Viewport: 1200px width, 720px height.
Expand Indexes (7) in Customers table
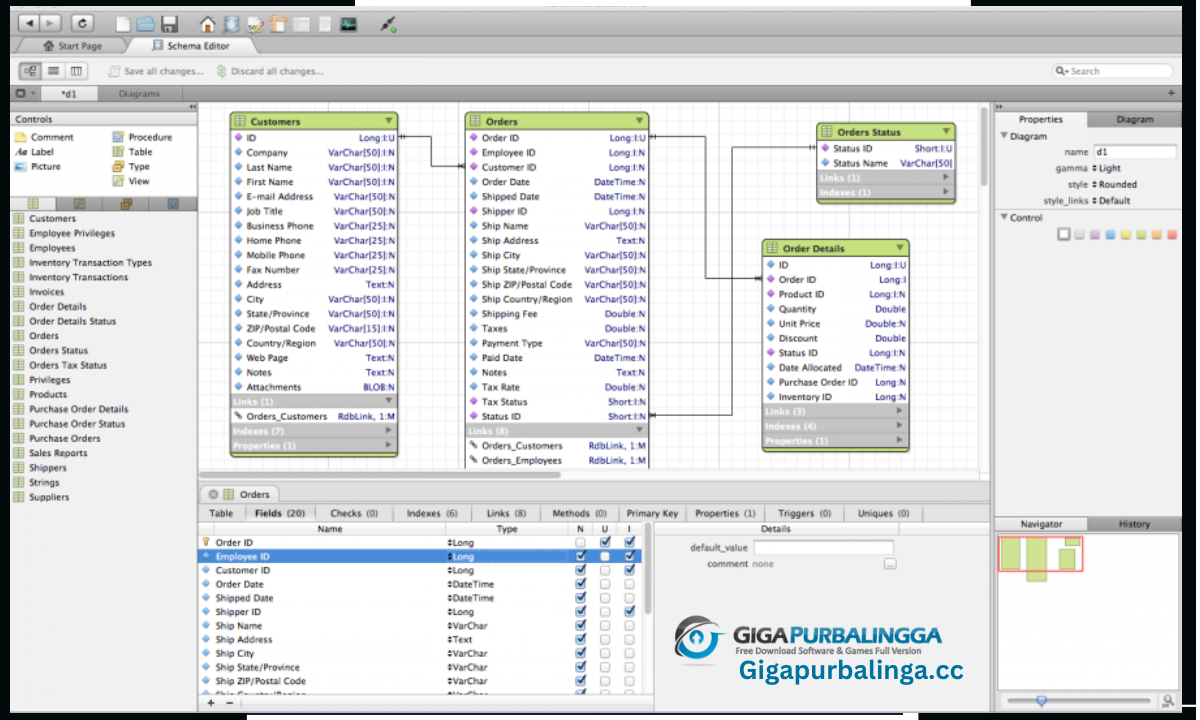pyautogui.click(x=388, y=431)
